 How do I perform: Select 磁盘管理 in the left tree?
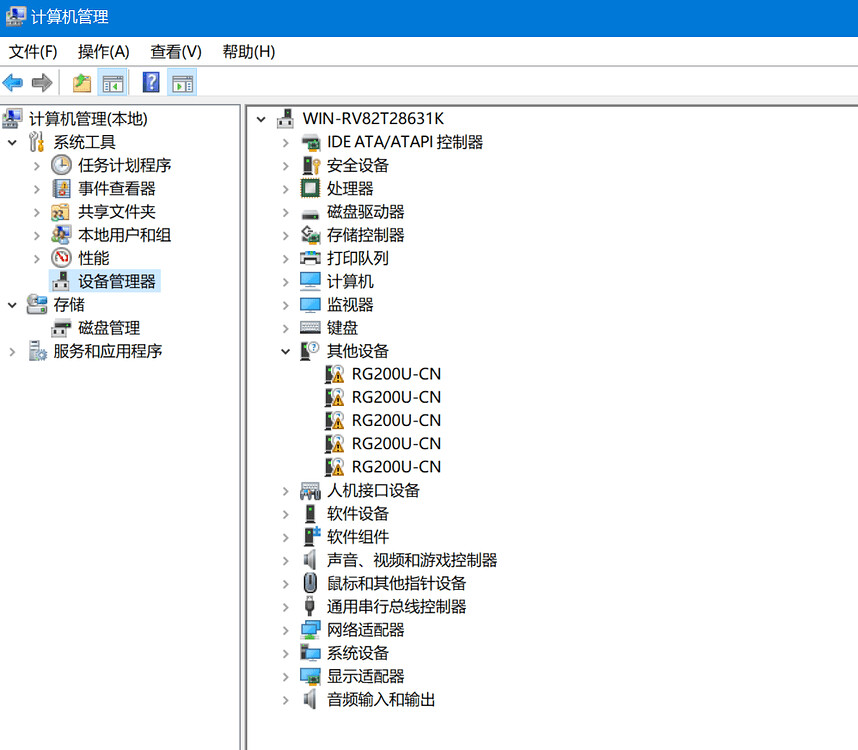pos(109,328)
